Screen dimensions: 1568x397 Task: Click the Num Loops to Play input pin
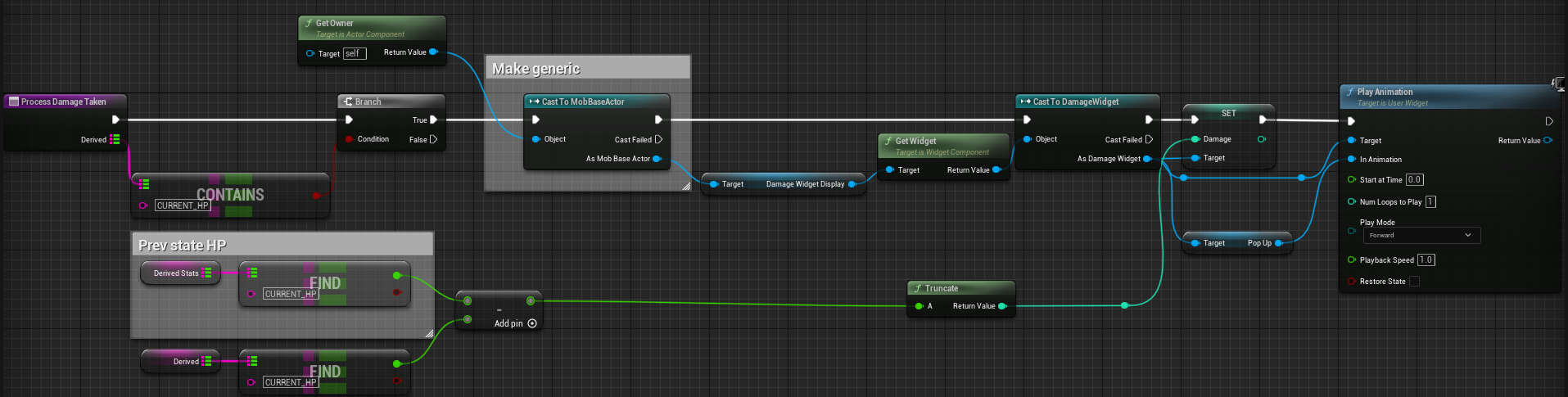click(1351, 202)
